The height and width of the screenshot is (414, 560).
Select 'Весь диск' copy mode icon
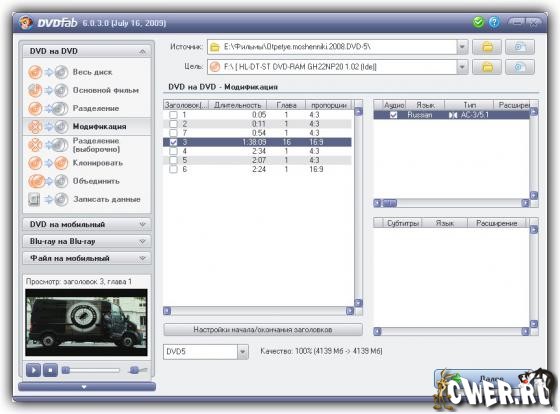48,72
